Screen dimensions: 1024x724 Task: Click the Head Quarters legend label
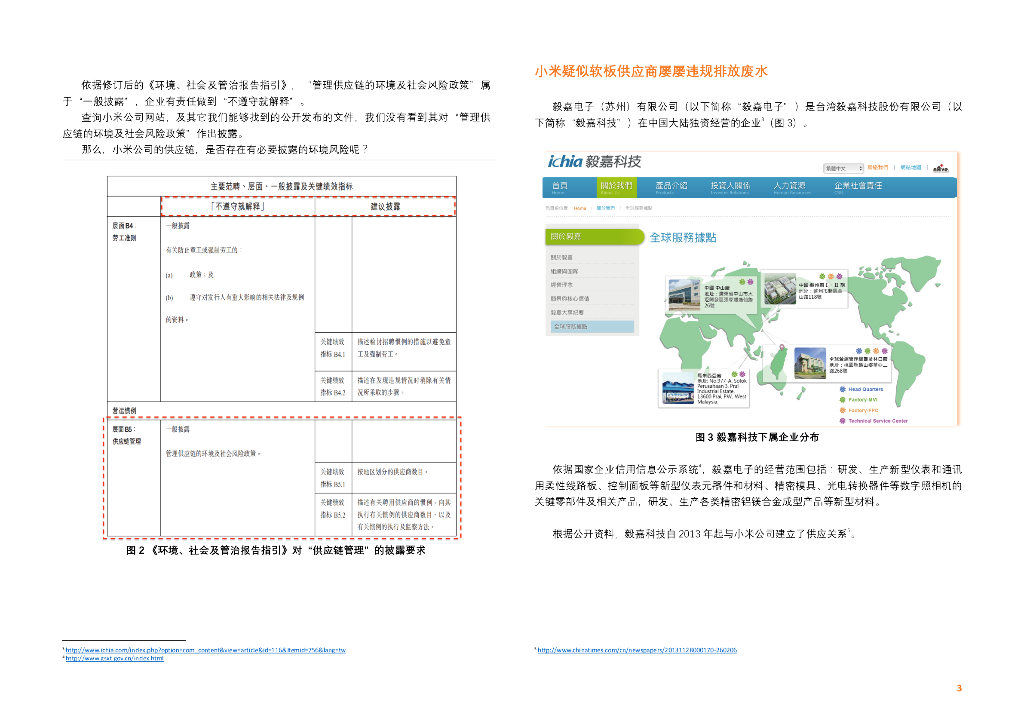[x=865, y=389]
